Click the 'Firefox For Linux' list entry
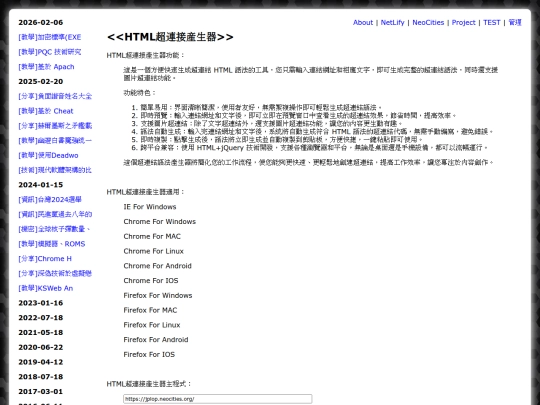Screen dimensions: 540x405 [x=152, y=325]
